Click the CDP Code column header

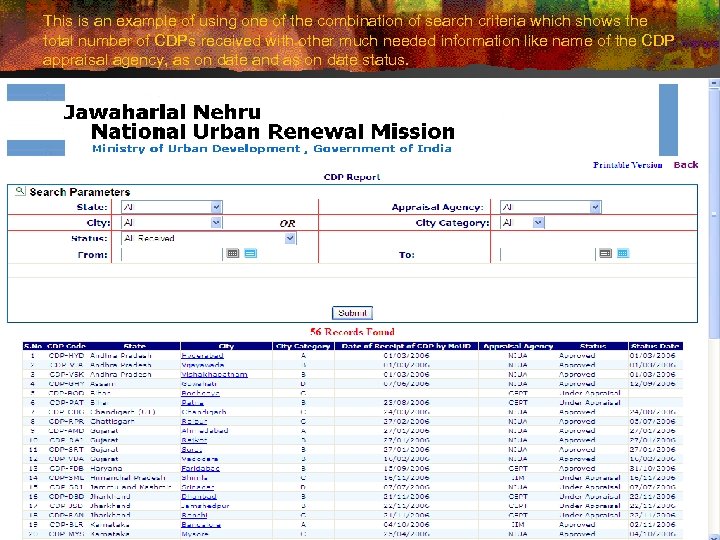click(67, 346)
